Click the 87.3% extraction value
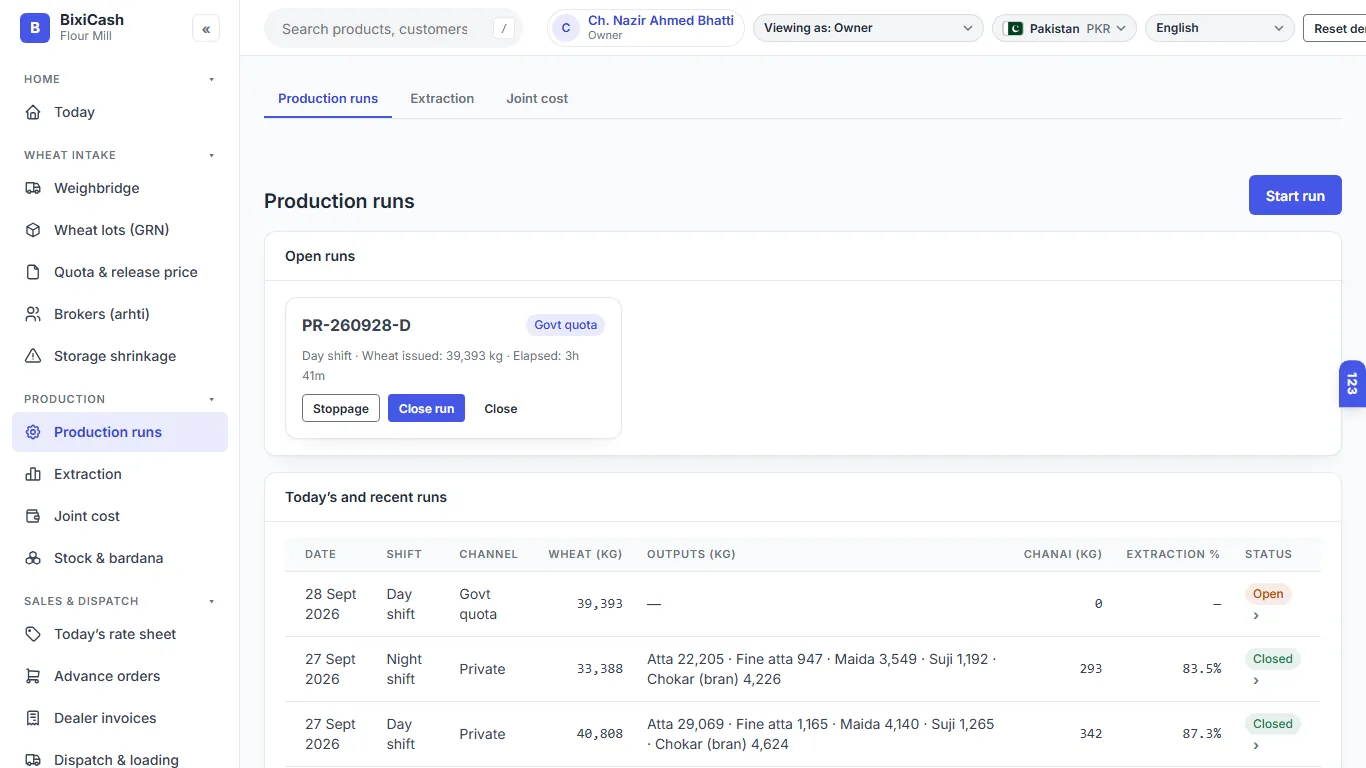 click(x=1202, y=734)
